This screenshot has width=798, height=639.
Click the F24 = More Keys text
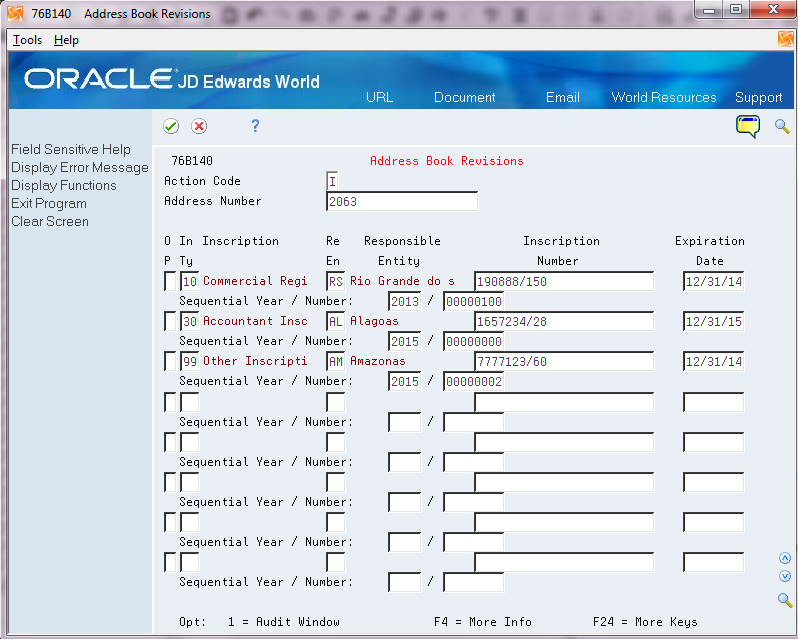[645, 622]
